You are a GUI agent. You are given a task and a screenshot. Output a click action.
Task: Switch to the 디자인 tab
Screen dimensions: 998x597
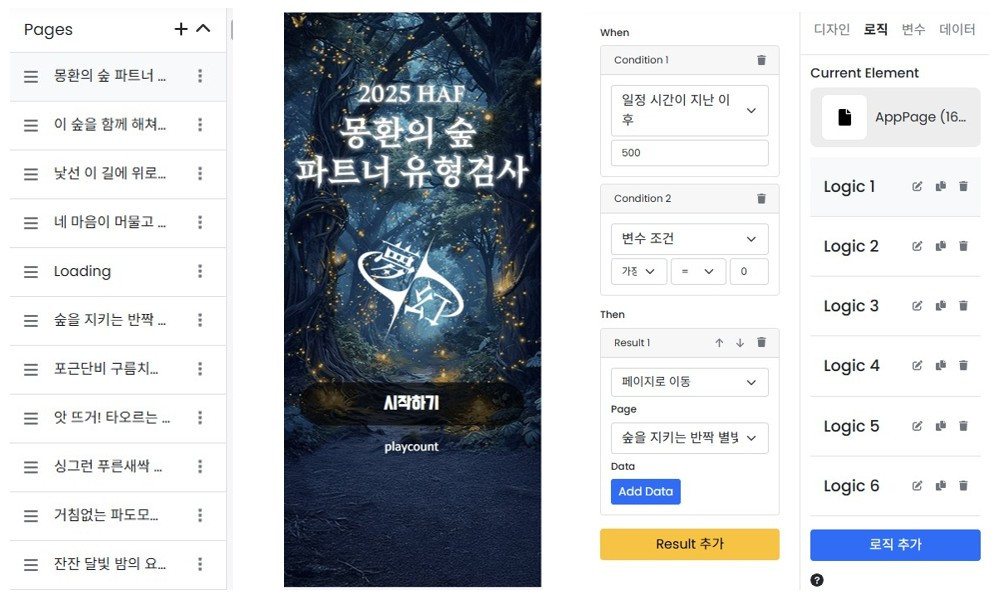tap(832, 29)
